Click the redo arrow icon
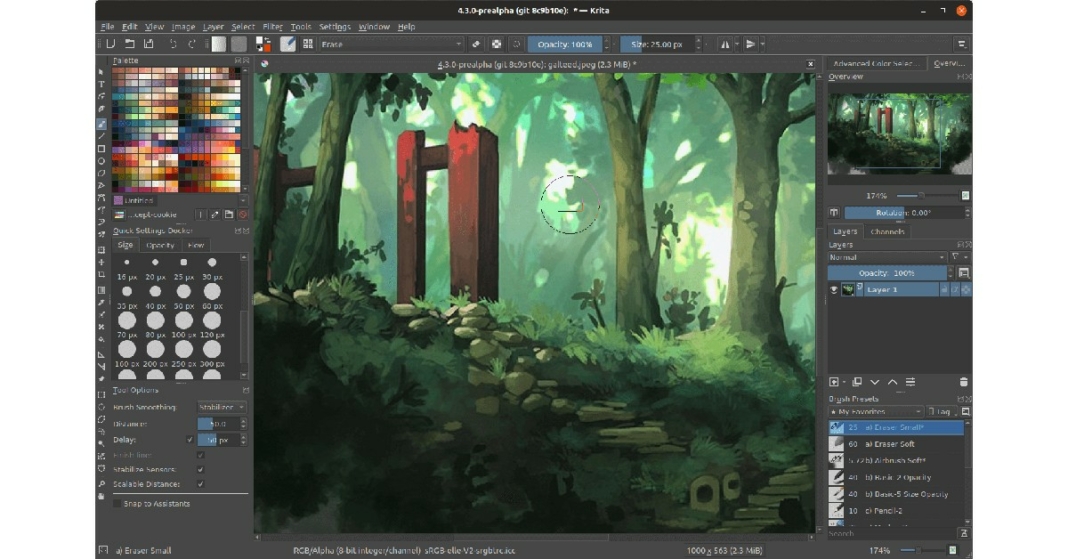Viewport: 1068px width, 559px height. (x=192, y=44)
